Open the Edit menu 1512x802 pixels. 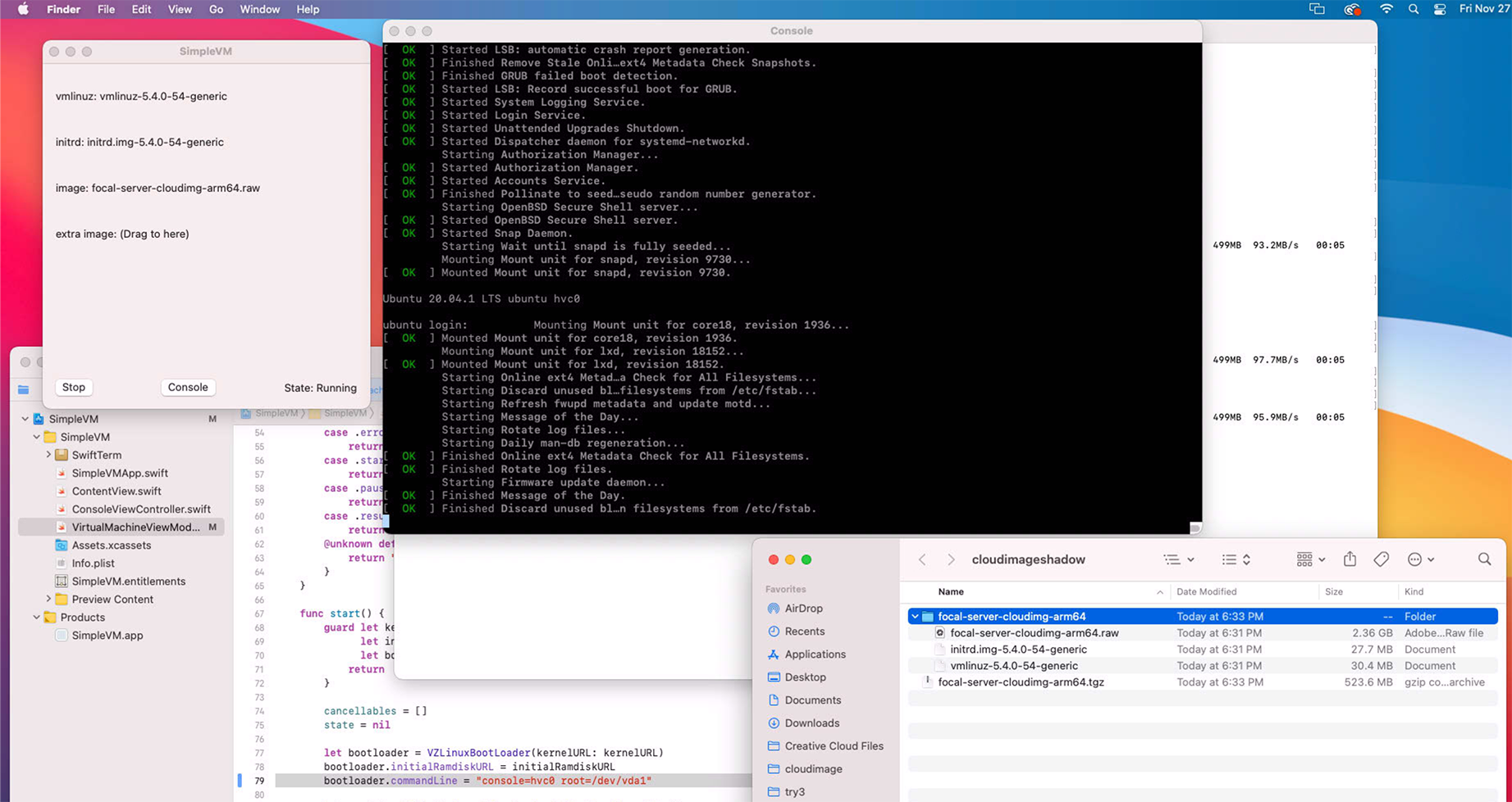(x=141, y=9)
